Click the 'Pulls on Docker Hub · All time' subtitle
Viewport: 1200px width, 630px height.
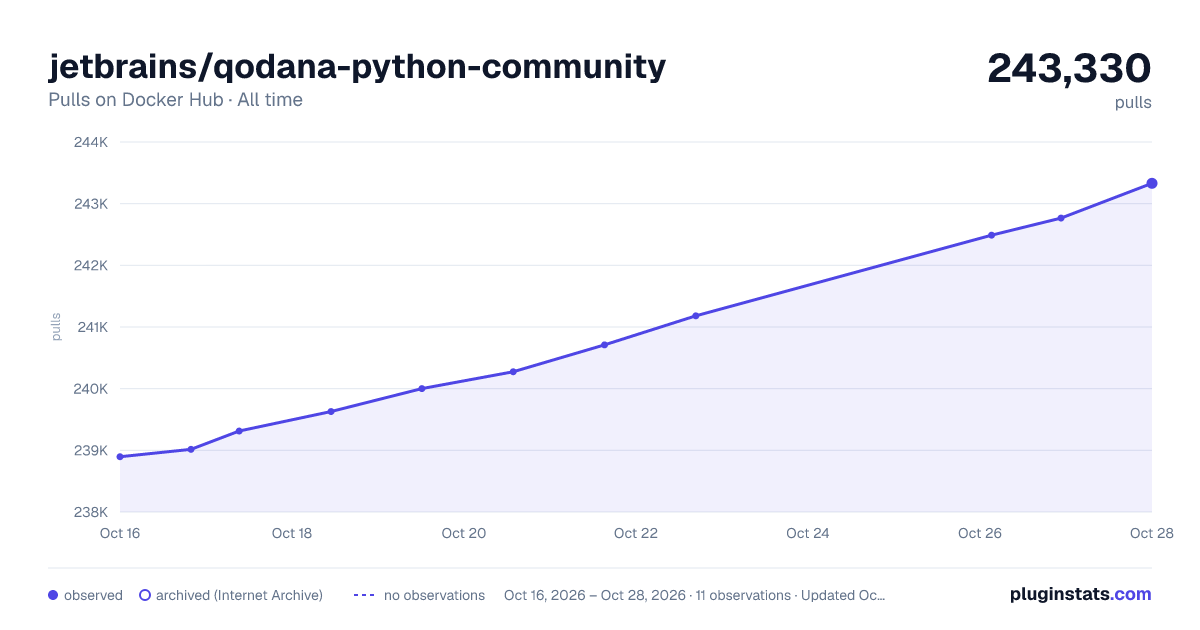click(175, 100)
